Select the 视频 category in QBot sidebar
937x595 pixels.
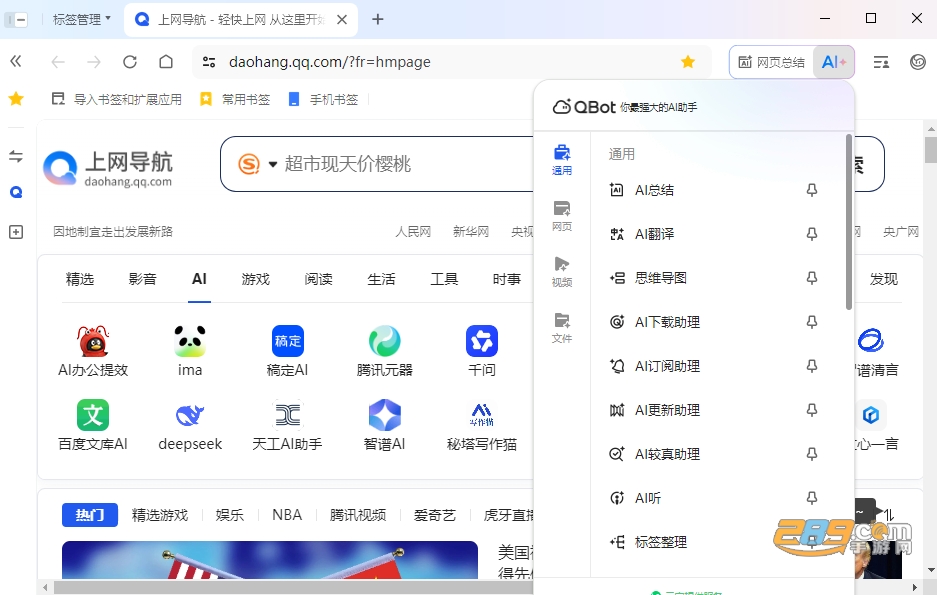(x=562, y=272)
